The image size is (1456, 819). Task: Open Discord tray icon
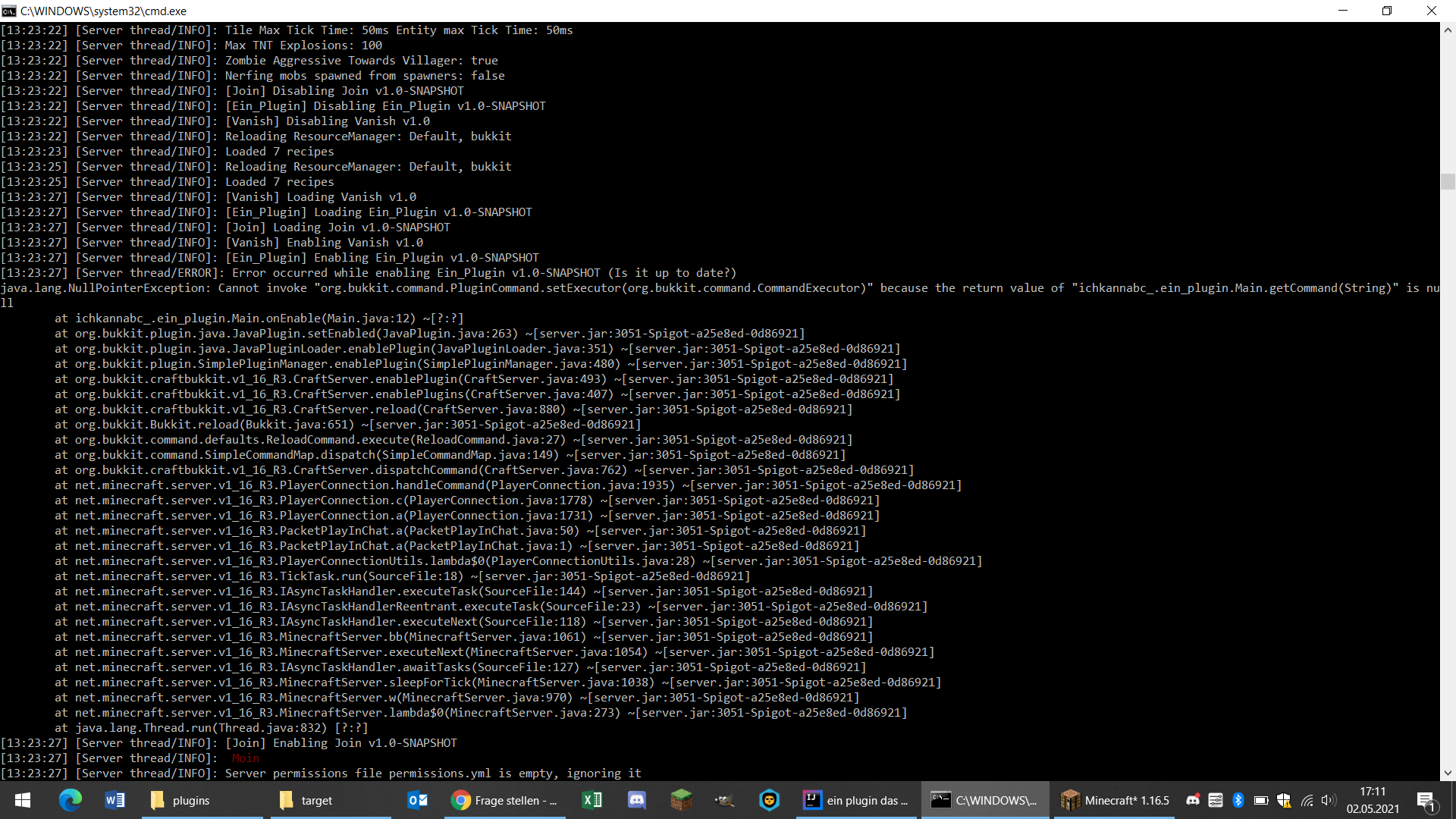click(1193, 800)
